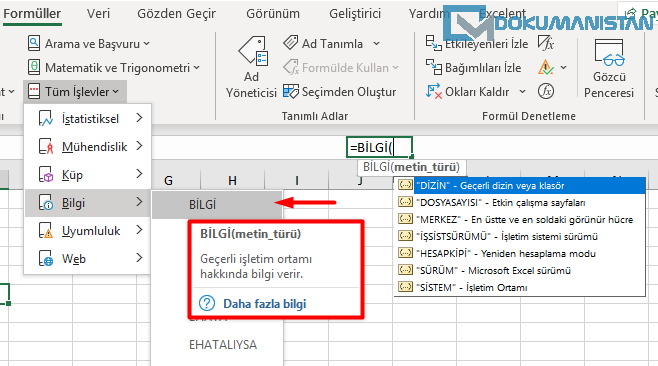Select "DOSYASAYISI" argument option
The image size is (658, 366).
pos(520,202)
